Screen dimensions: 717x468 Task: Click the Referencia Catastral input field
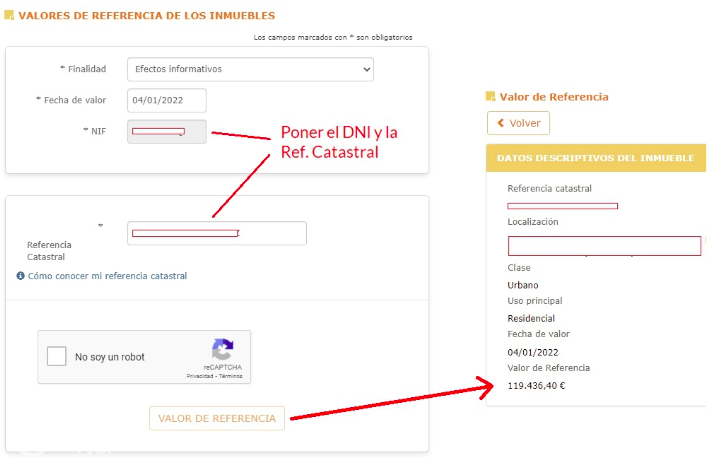(x=217, y=233)
